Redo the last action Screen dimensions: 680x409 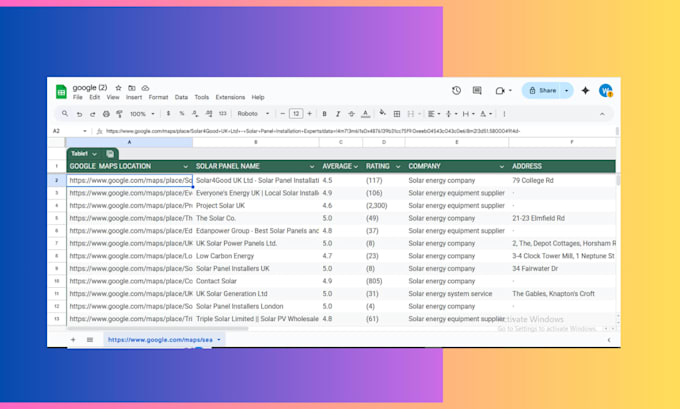(92, 114)
